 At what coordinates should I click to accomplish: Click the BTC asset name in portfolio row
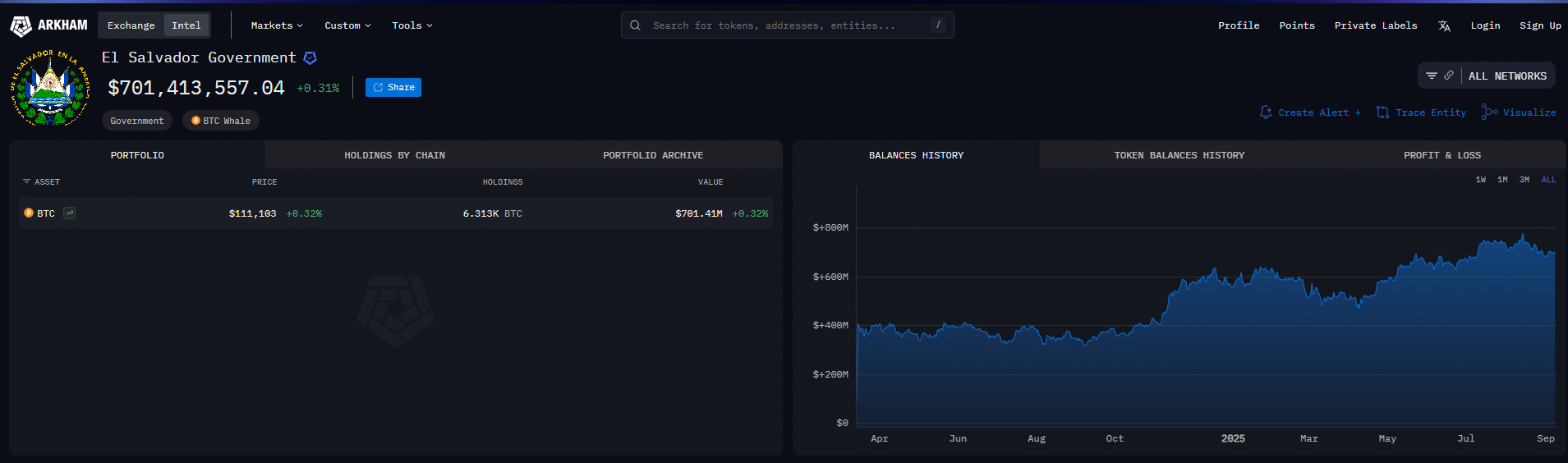pos(46,213)
